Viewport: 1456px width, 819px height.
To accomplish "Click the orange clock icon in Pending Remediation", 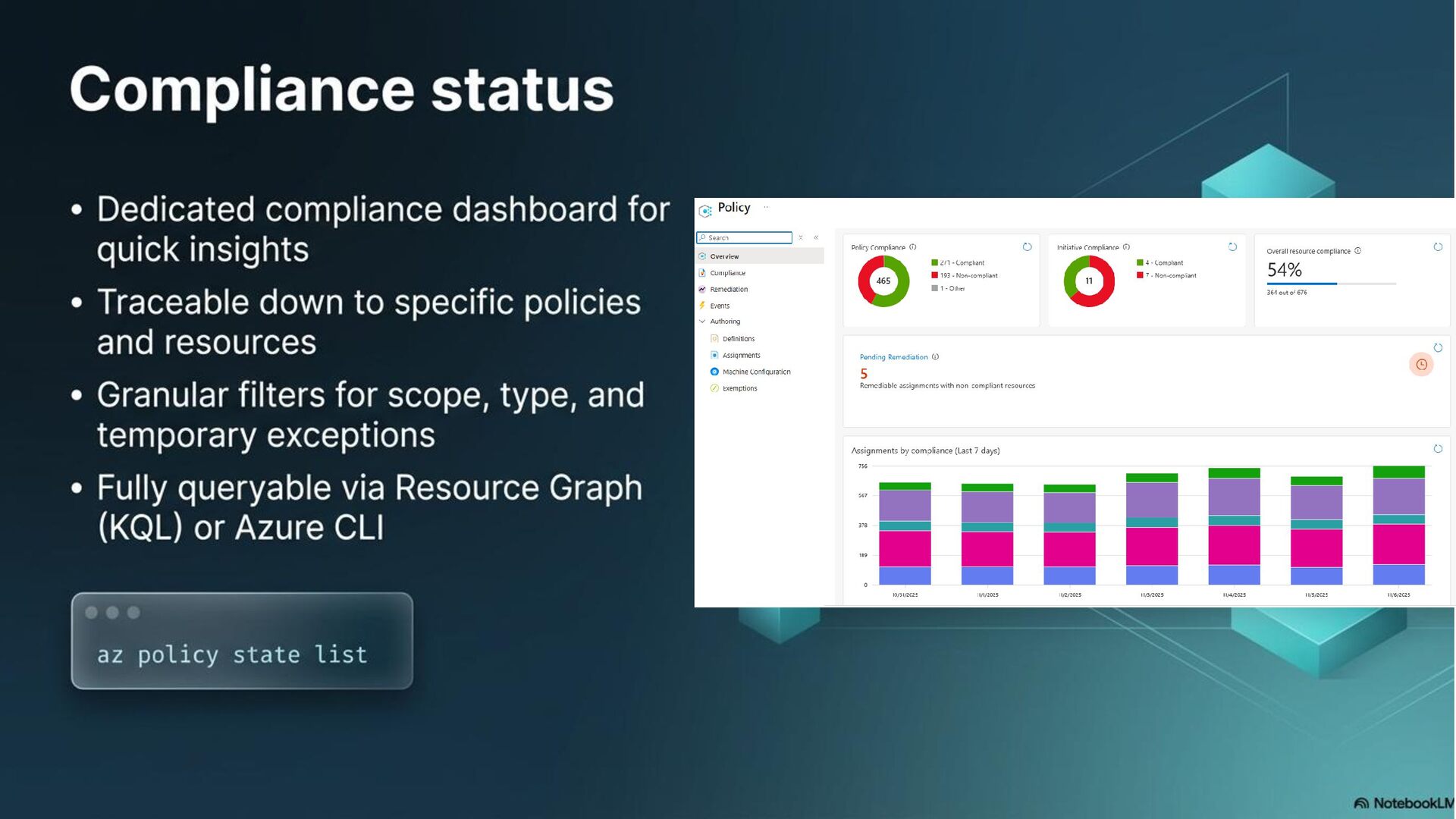I will [x=1421, y=365].
